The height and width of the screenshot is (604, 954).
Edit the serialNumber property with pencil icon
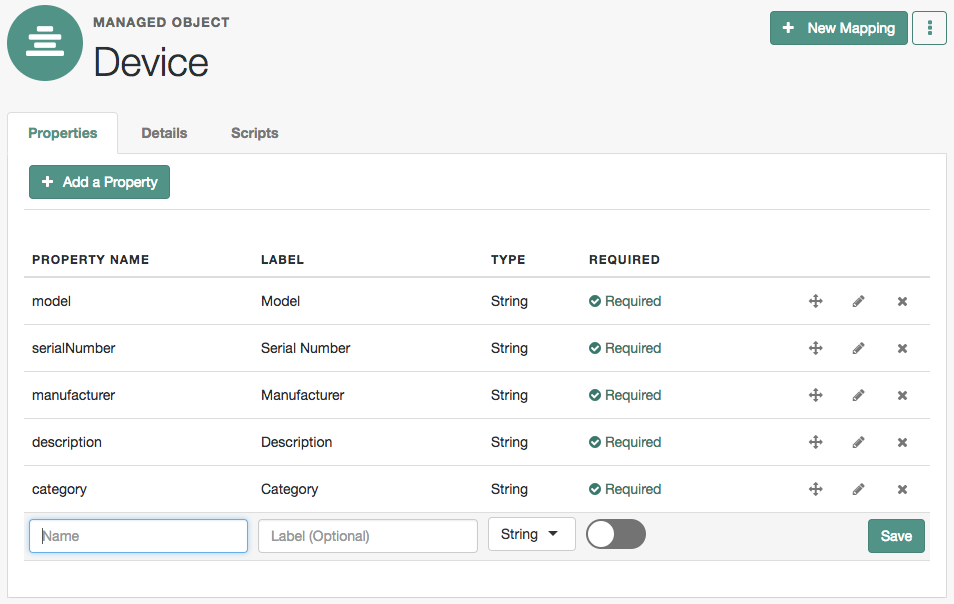(858, 348)
